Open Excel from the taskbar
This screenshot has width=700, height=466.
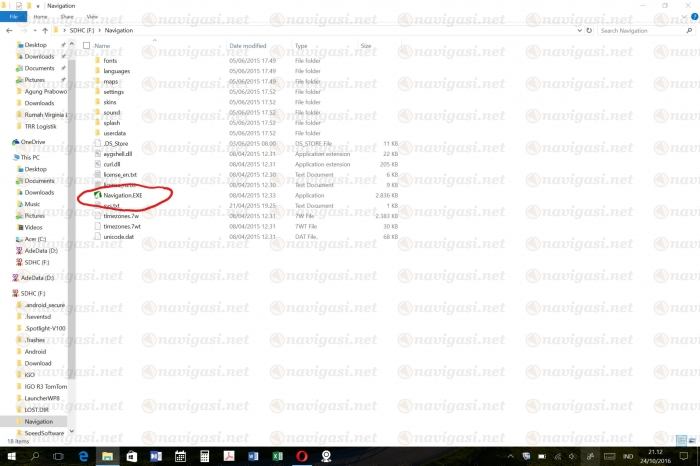[277, 456]
